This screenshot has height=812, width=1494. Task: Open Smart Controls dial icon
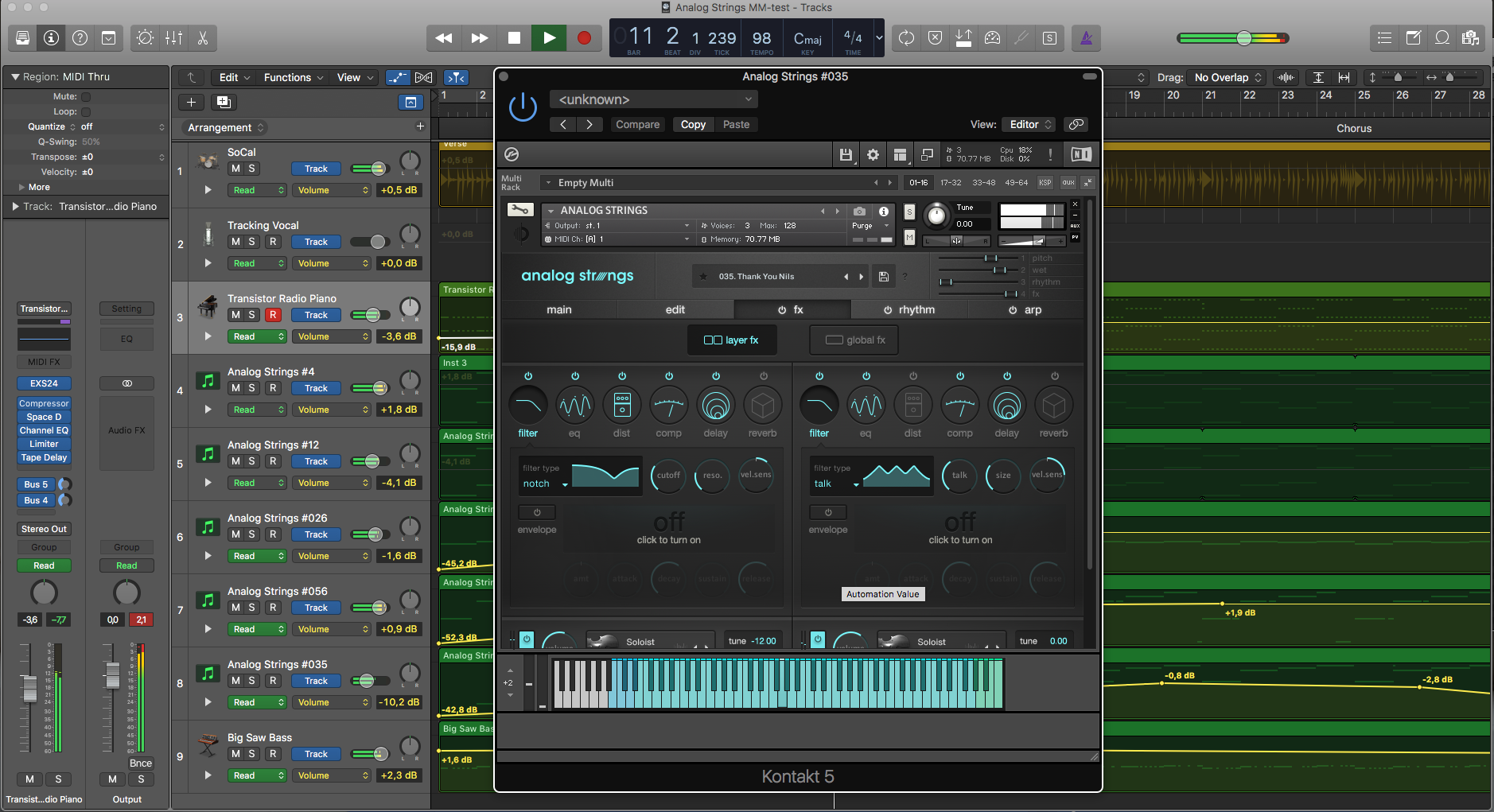coord(145,37)
